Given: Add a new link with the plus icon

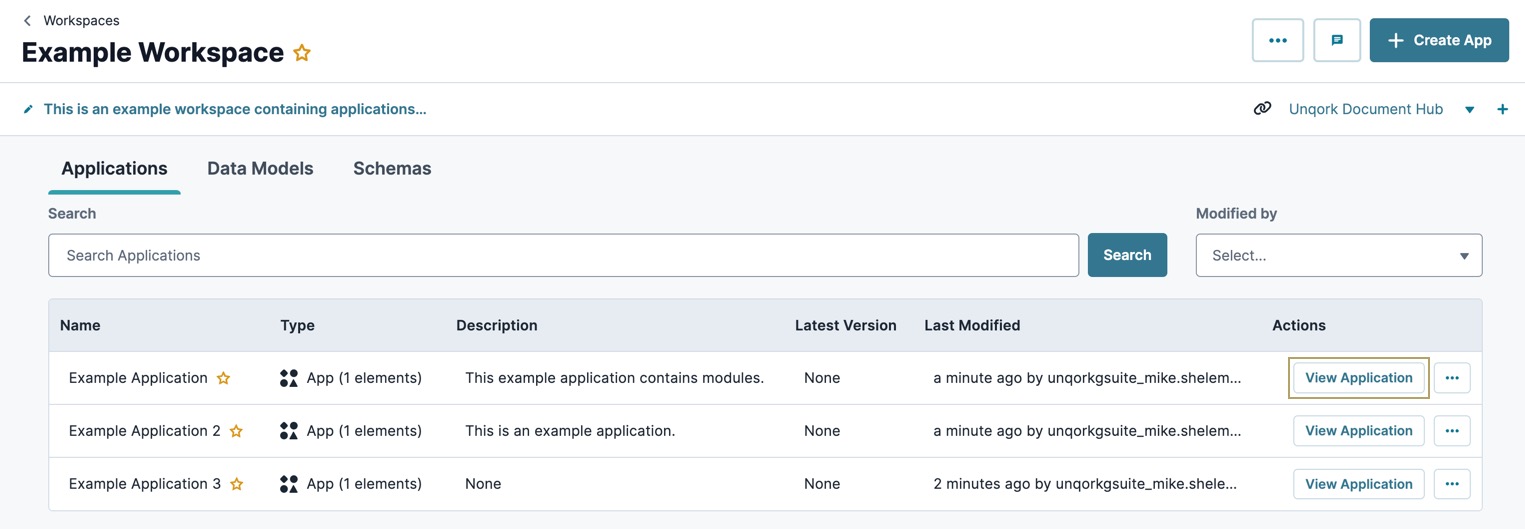Looking at the screenshot, I should point(1502,109).
